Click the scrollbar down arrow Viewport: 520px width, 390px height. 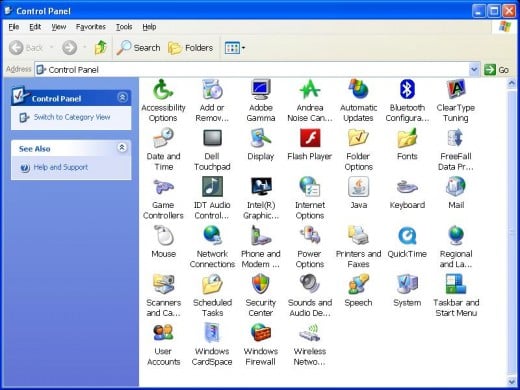pyautogui.click(x=512, y=382)
